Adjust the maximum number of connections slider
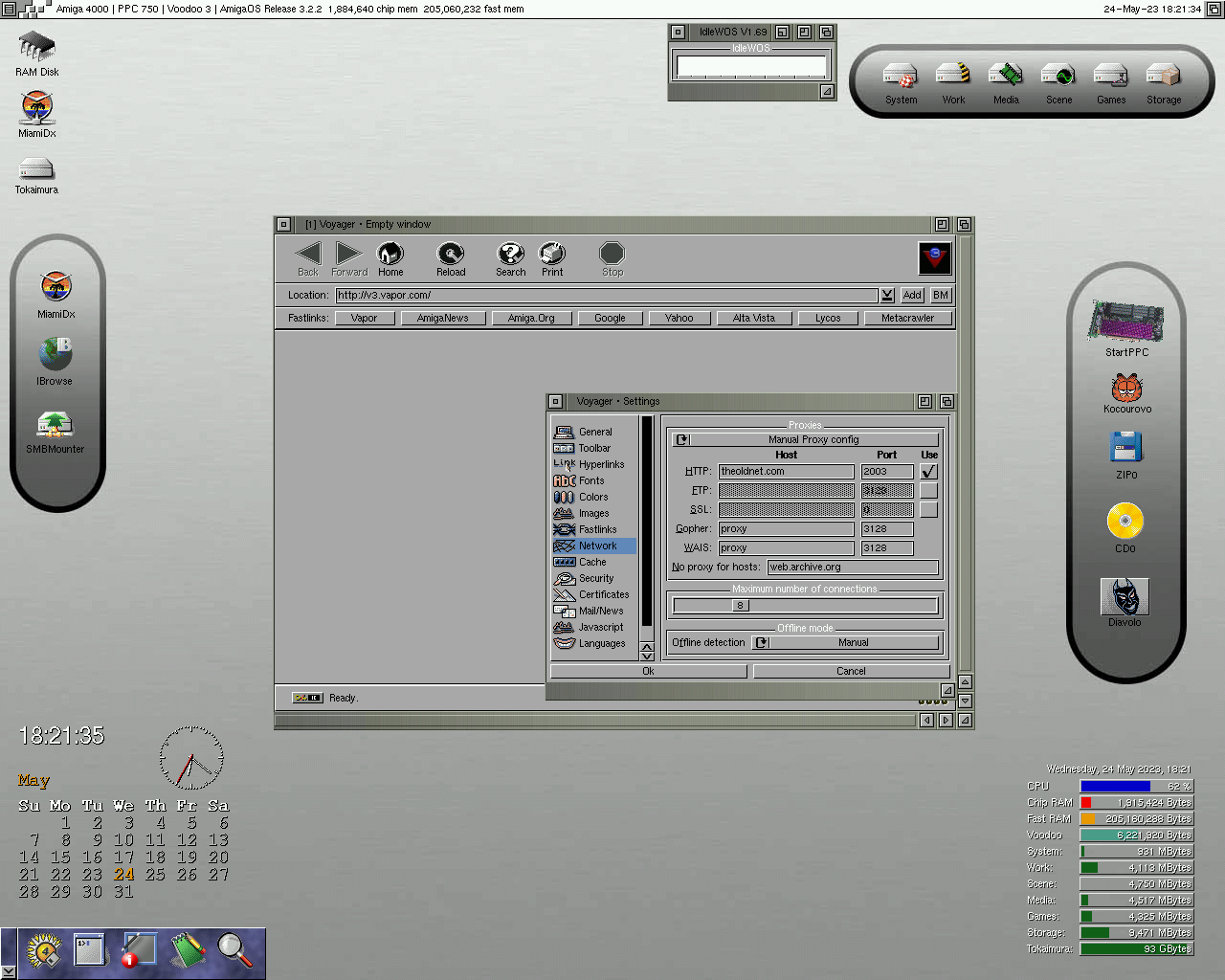The image size is (1225, 980). click(x=740, y=605)
